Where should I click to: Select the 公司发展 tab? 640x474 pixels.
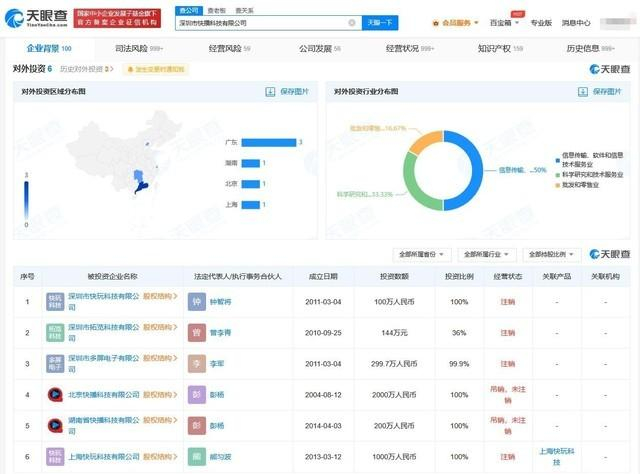click(320, 49)
